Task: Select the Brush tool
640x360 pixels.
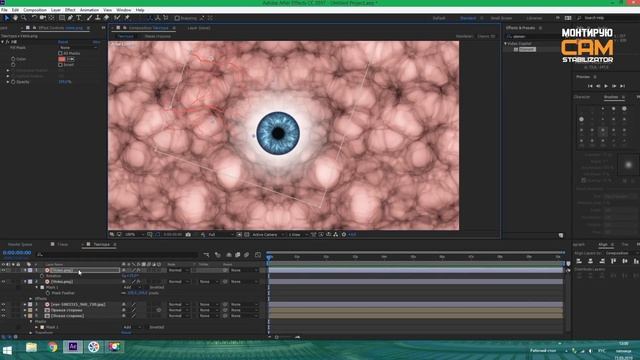Action: pyautogui.click(x=89, y=18)
